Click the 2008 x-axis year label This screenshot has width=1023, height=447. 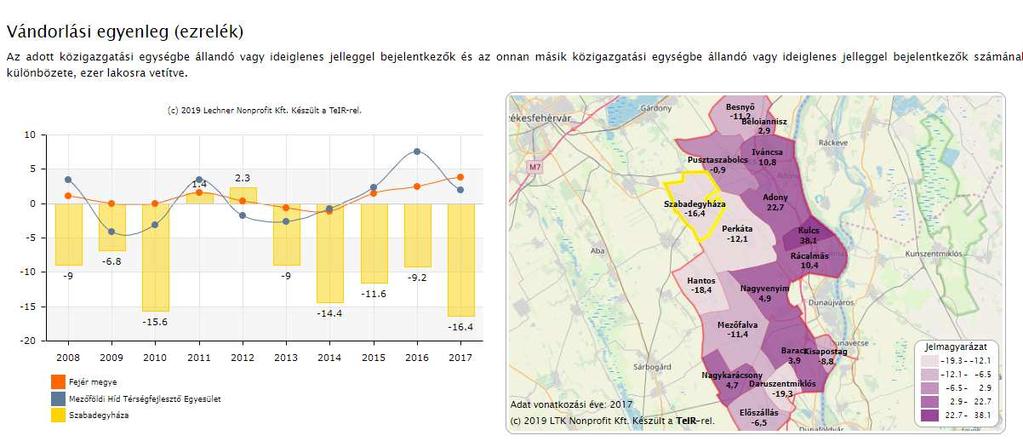[x=69, y=358]
